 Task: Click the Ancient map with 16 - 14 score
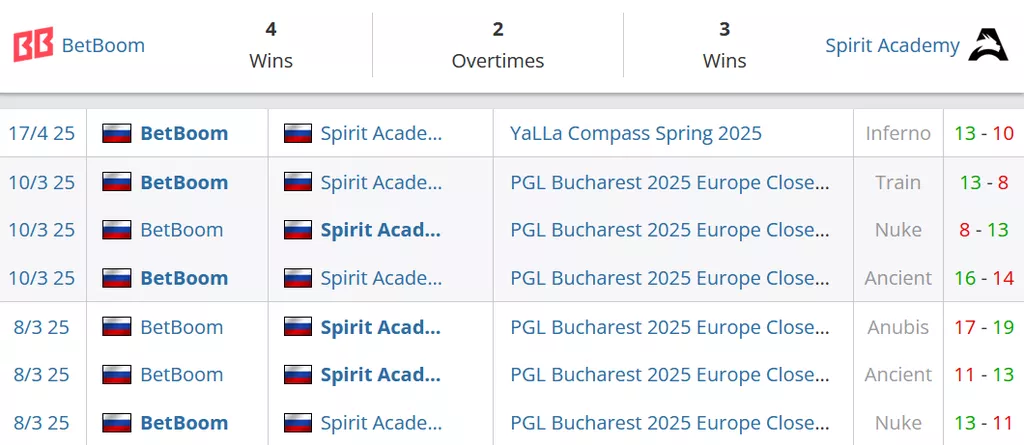(x=898, y=278)
